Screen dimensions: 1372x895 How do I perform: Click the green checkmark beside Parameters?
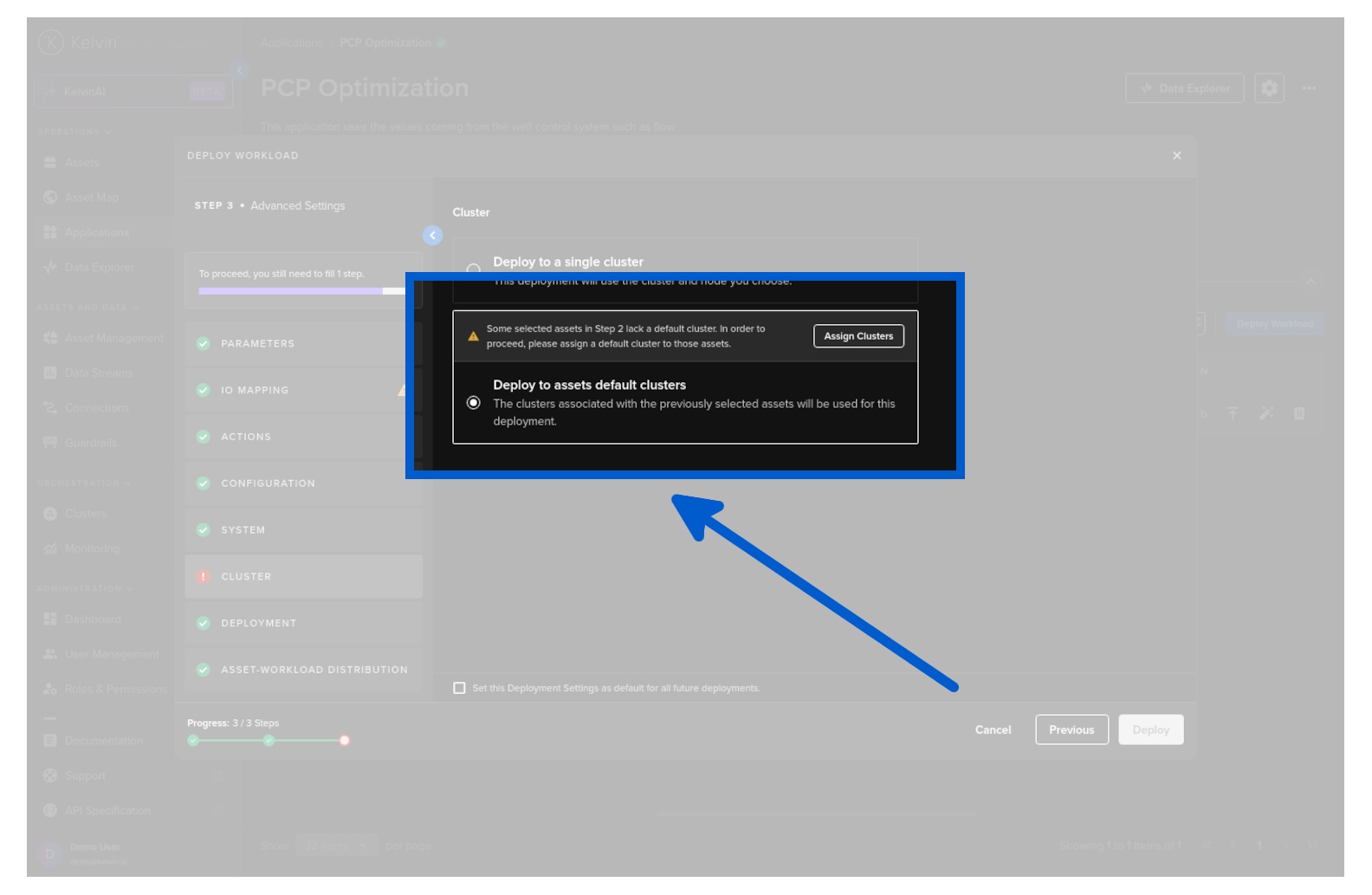coord(204,344)
